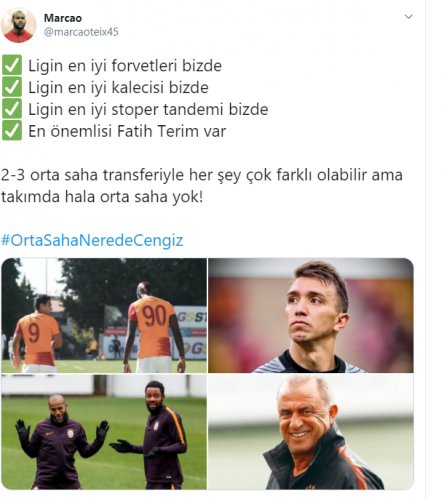The width and height of the screenshot is (444, 499).
Task: Click Marcao's profile avatar
Action: (x=19, y=25)
